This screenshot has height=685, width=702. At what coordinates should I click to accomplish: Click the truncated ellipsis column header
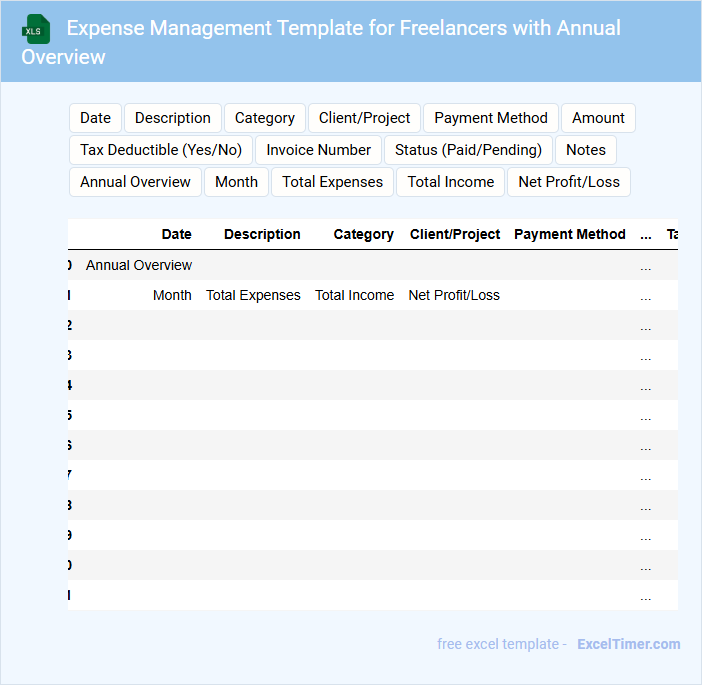[x=645, y=234]
